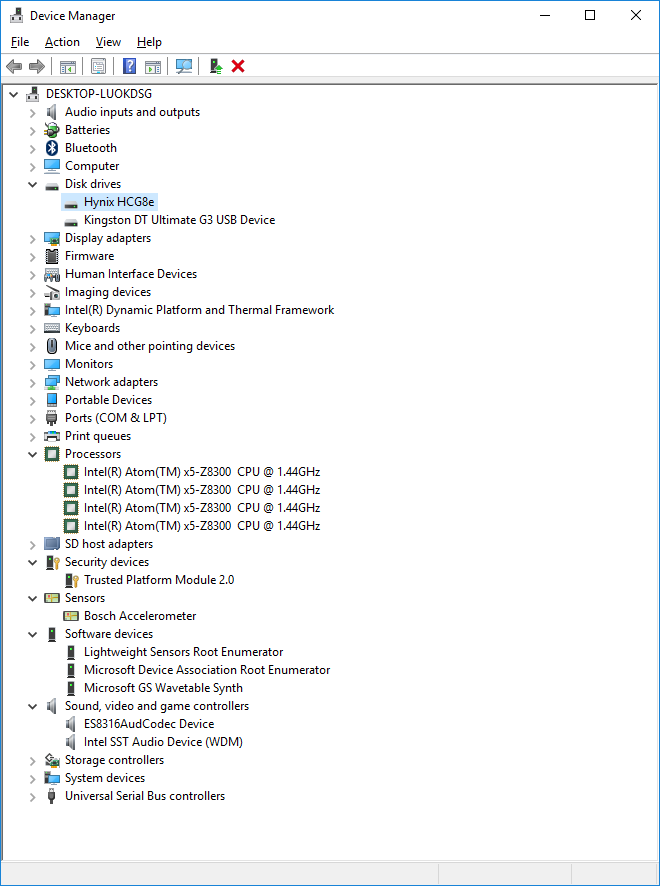The width and height of the screenshot is (660, 886).
Task: Click the Batteries category icon
Action: [x=52, y=130]
